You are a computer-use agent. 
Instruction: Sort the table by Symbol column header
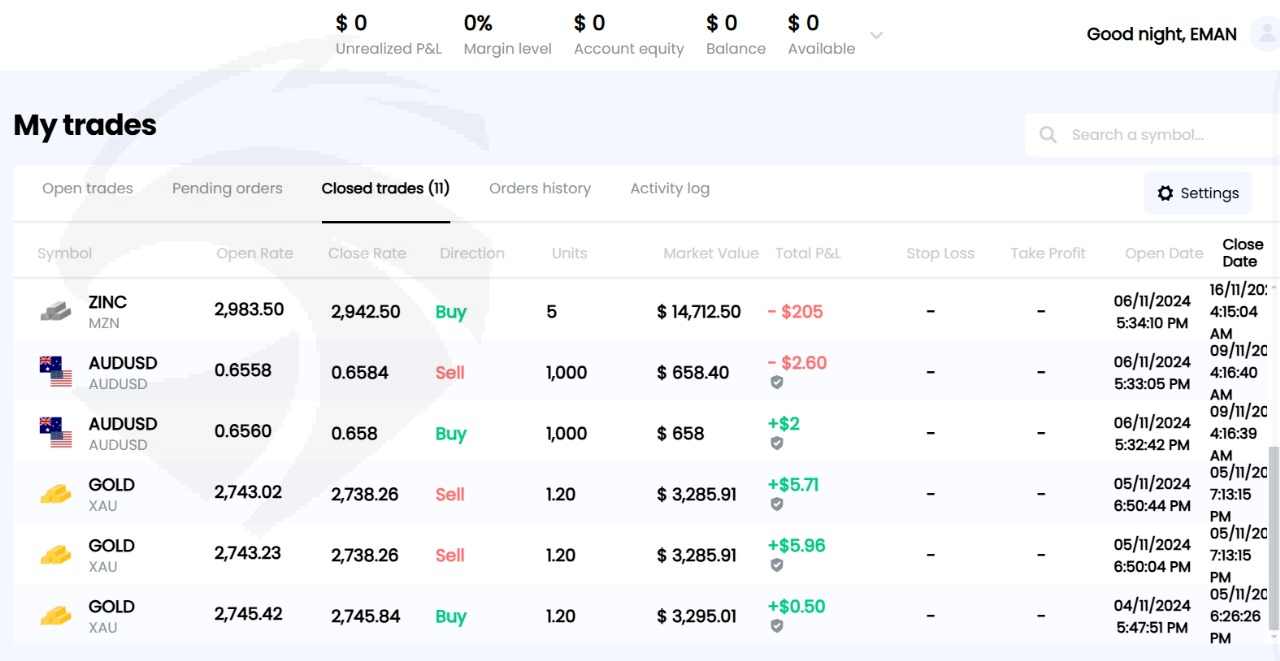tap(65, 253)
